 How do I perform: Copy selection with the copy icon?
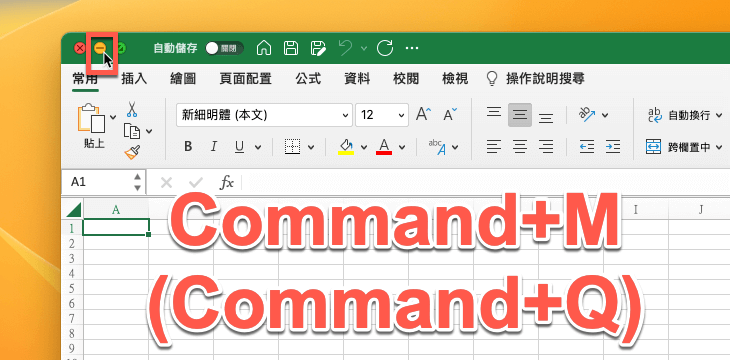132,131
